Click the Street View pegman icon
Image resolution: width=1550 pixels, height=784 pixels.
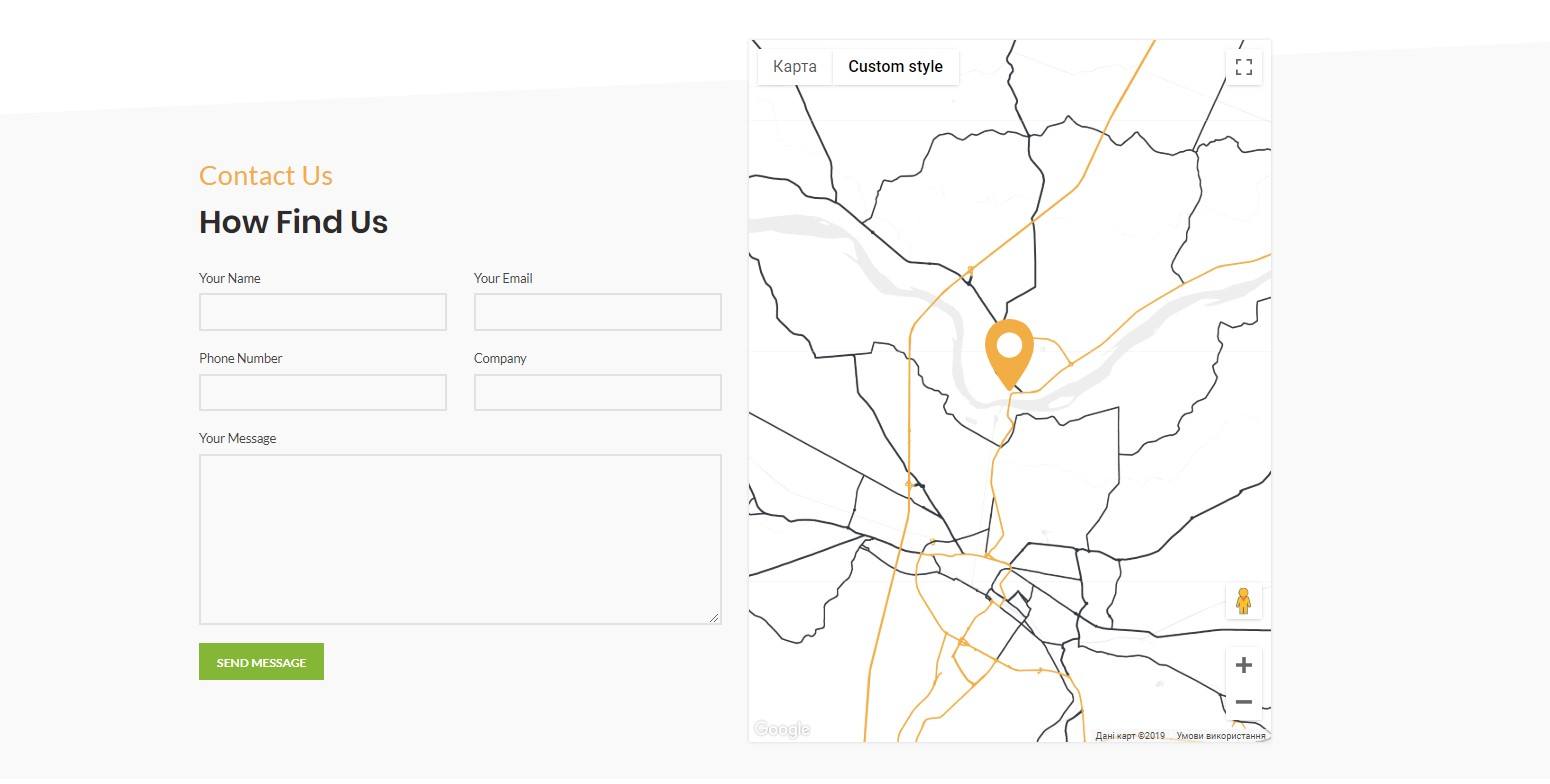click(x=1243, y=601)
